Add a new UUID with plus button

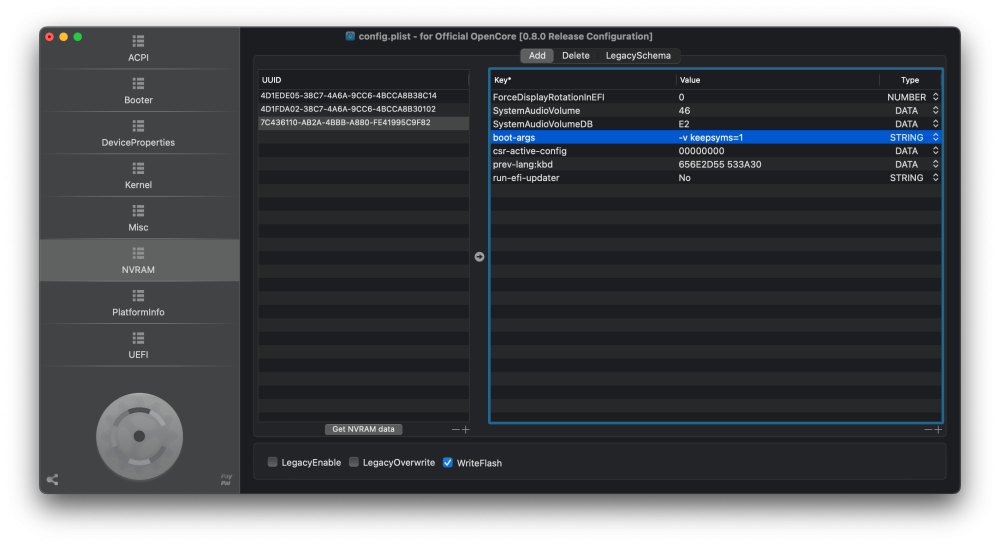[466, 430]
